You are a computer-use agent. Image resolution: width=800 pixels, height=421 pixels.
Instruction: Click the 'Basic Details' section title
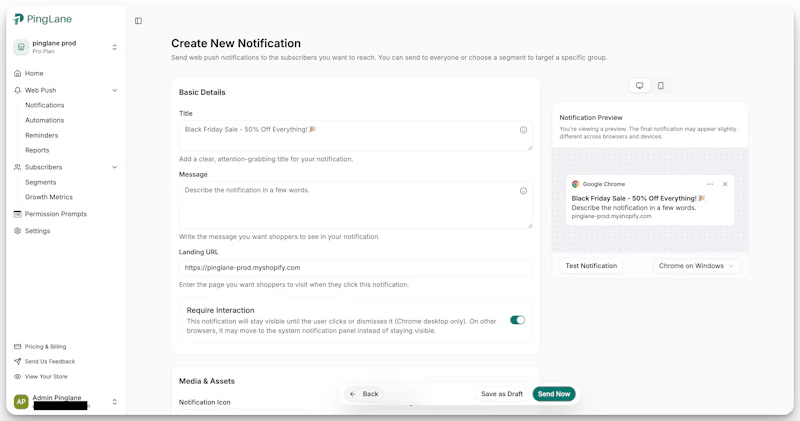[202, 92]
